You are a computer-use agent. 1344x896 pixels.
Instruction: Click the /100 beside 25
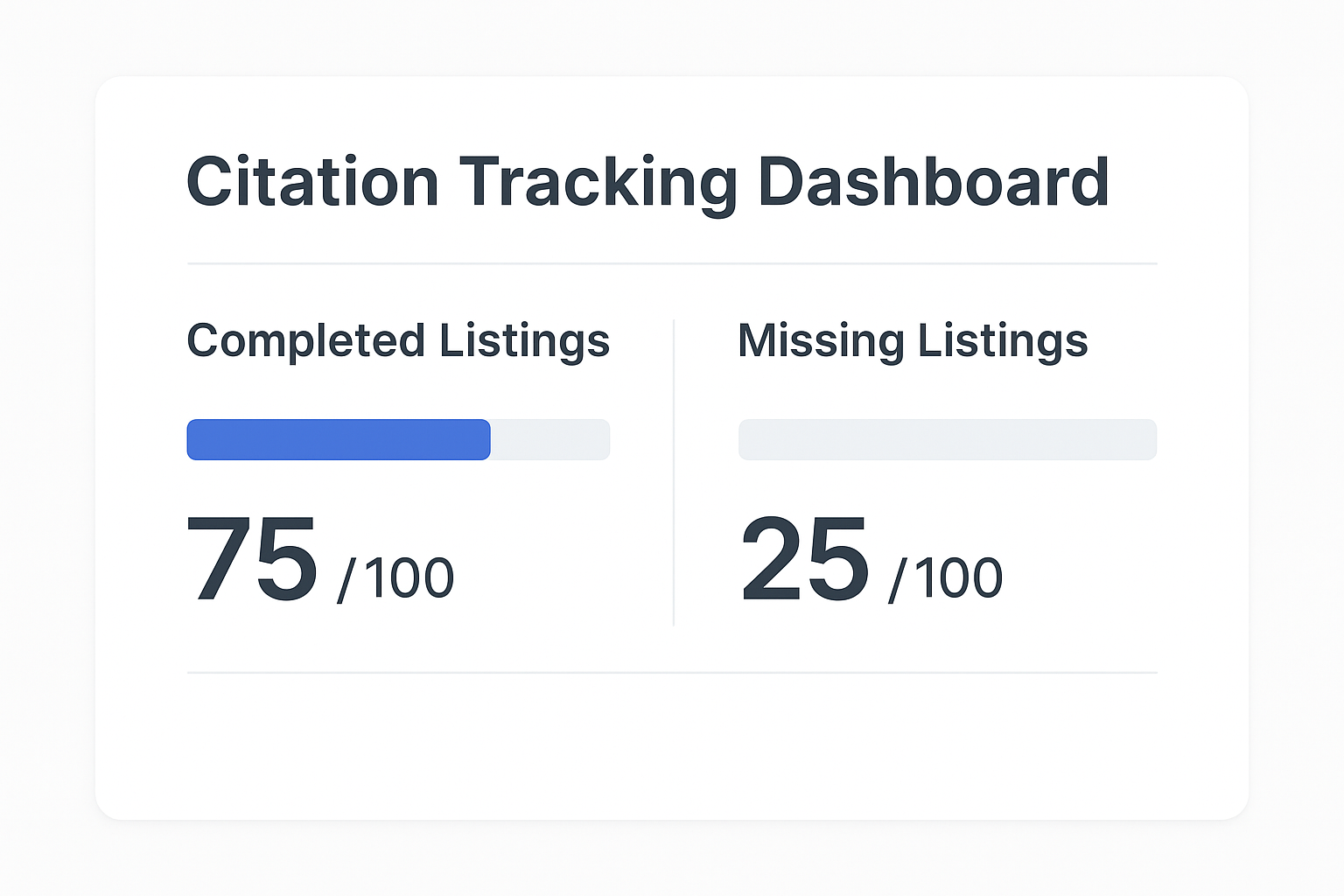click(x=946, y=578)
